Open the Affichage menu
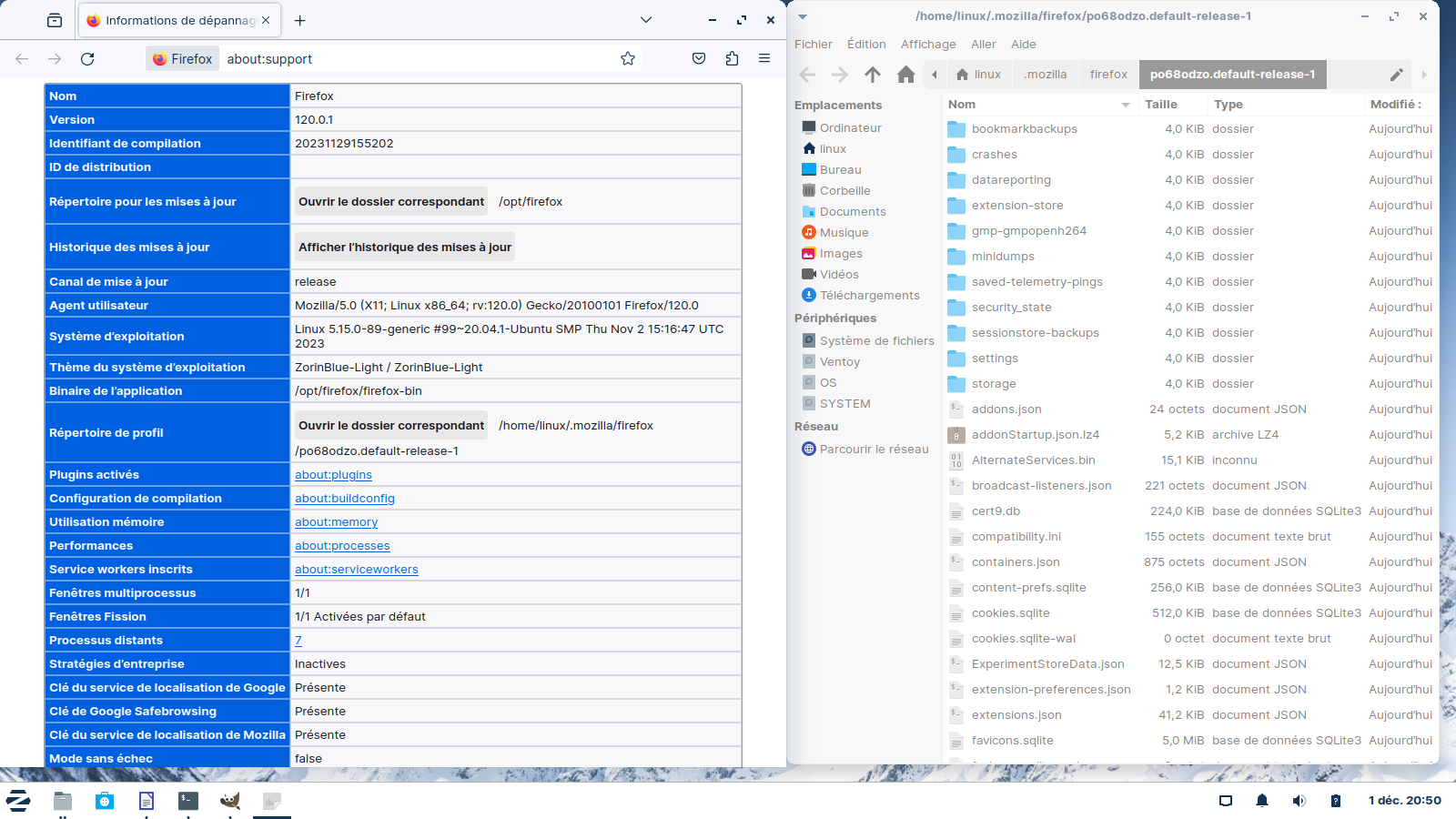The width and height of the screenshot is (1456, 819). tap(928, 45)
